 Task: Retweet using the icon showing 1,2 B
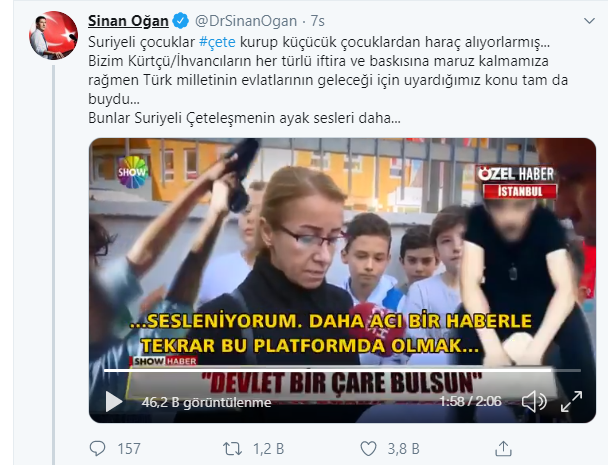click(x=232, y=449)
